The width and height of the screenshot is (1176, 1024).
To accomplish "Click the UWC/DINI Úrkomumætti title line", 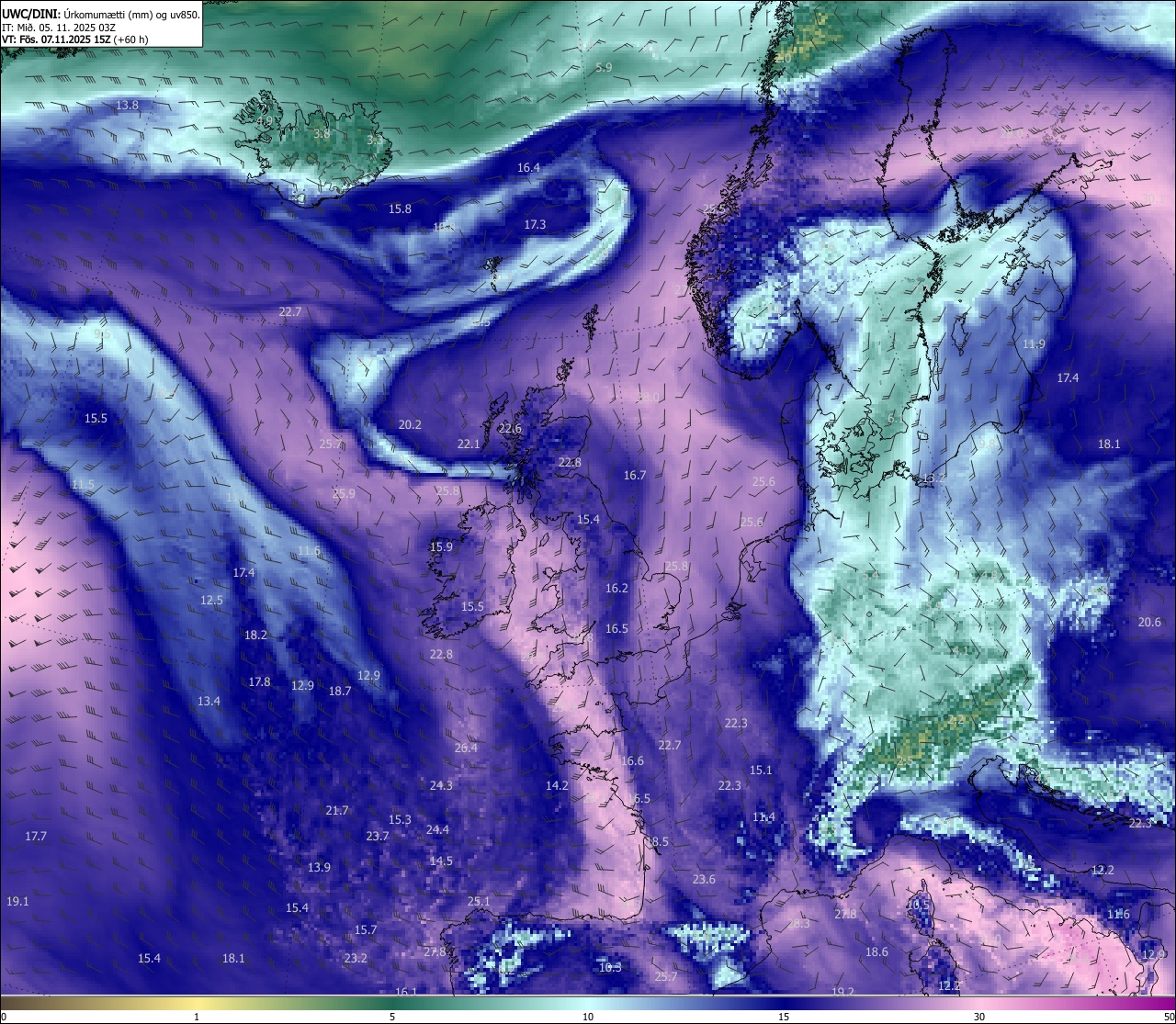I will point(100,14).
